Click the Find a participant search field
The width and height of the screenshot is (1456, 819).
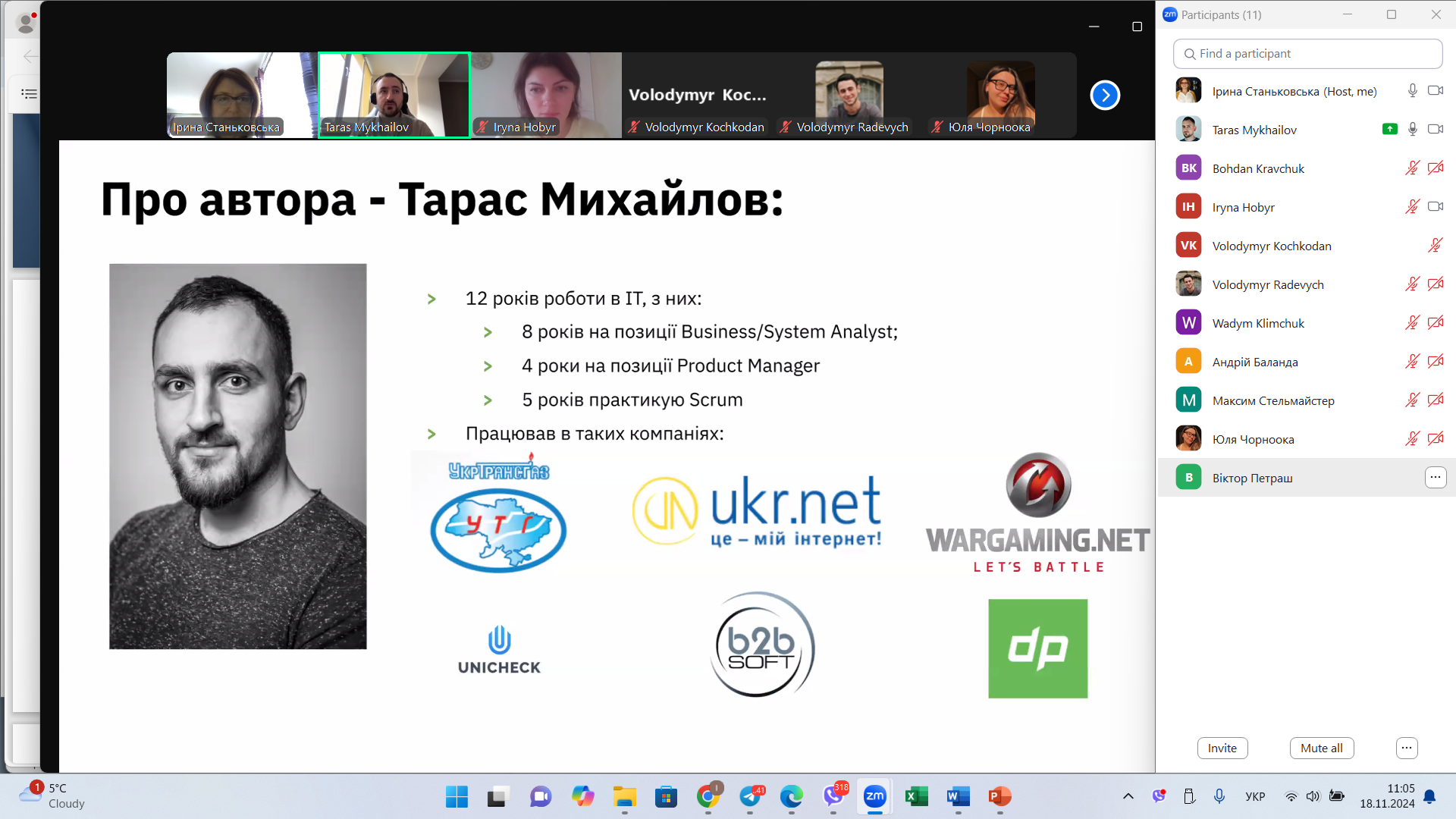click(x=1307, y=54)
